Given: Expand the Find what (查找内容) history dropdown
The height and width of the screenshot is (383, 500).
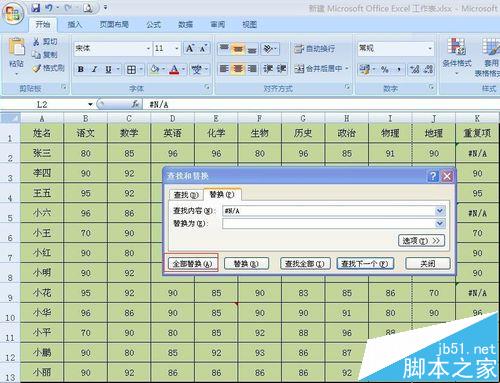Looking at the screenshot, I should click(440, 211).
